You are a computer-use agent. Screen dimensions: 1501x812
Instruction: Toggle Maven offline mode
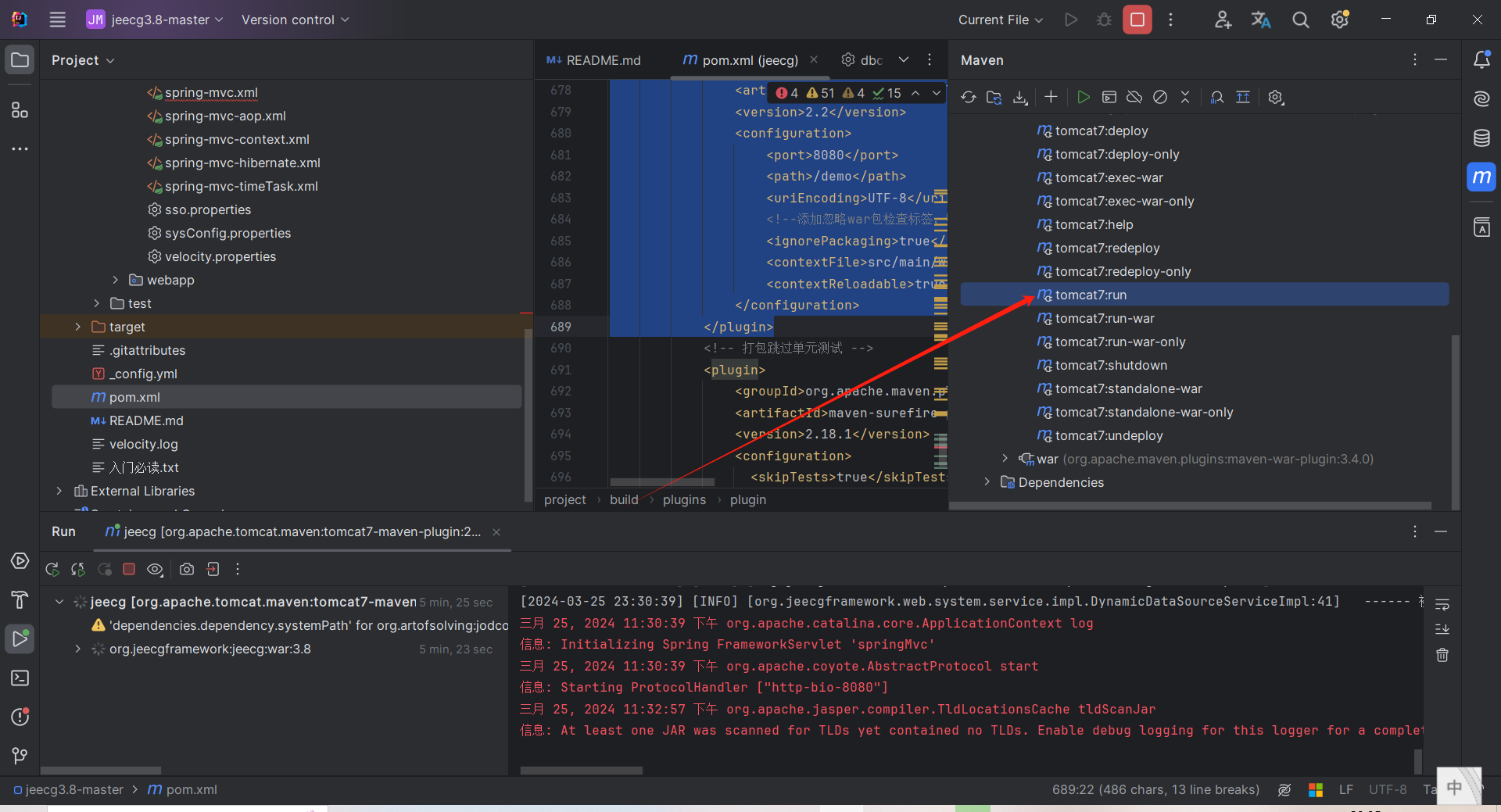click(1134, 97)
